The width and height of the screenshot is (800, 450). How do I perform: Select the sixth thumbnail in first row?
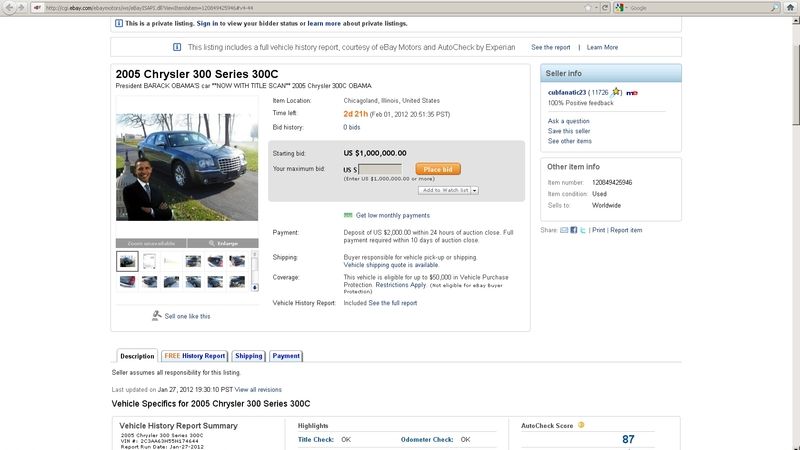[x=237, y=261]
